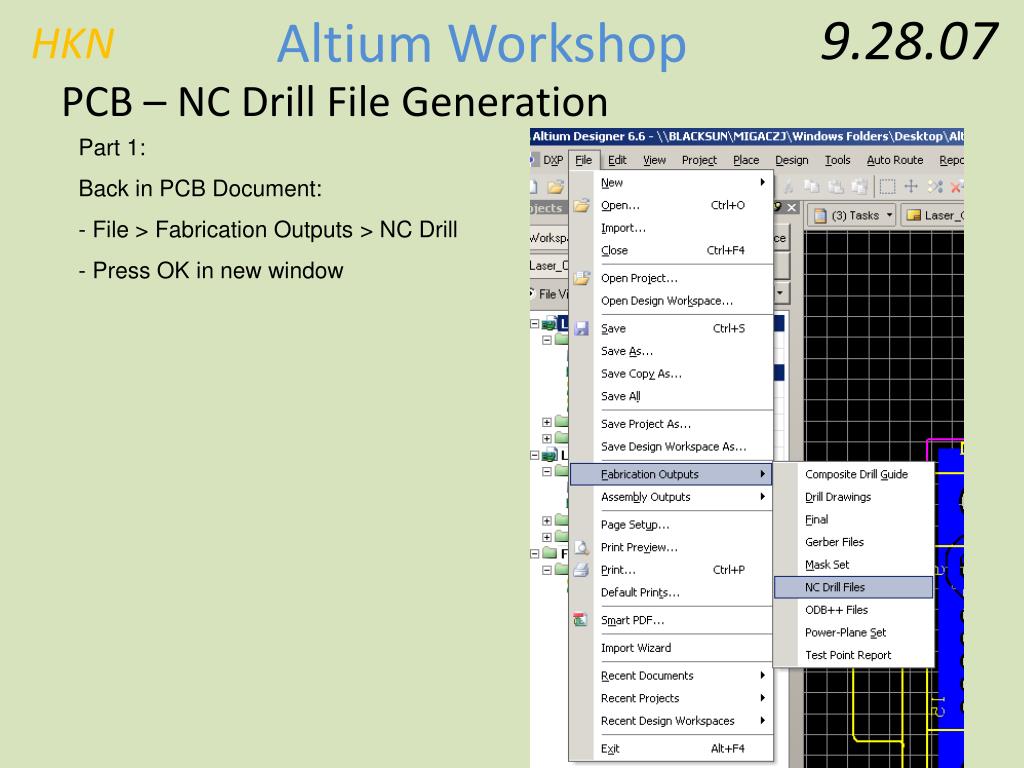
Task: Expand the Assembly Outputs submenu
Action: tap(672, 497)
